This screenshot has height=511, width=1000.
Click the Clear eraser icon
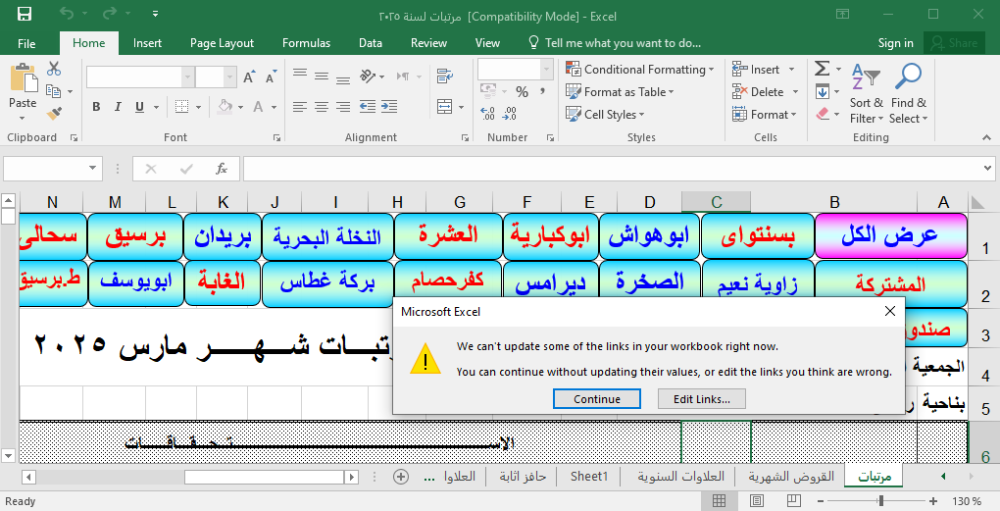[x=823, y=114]
